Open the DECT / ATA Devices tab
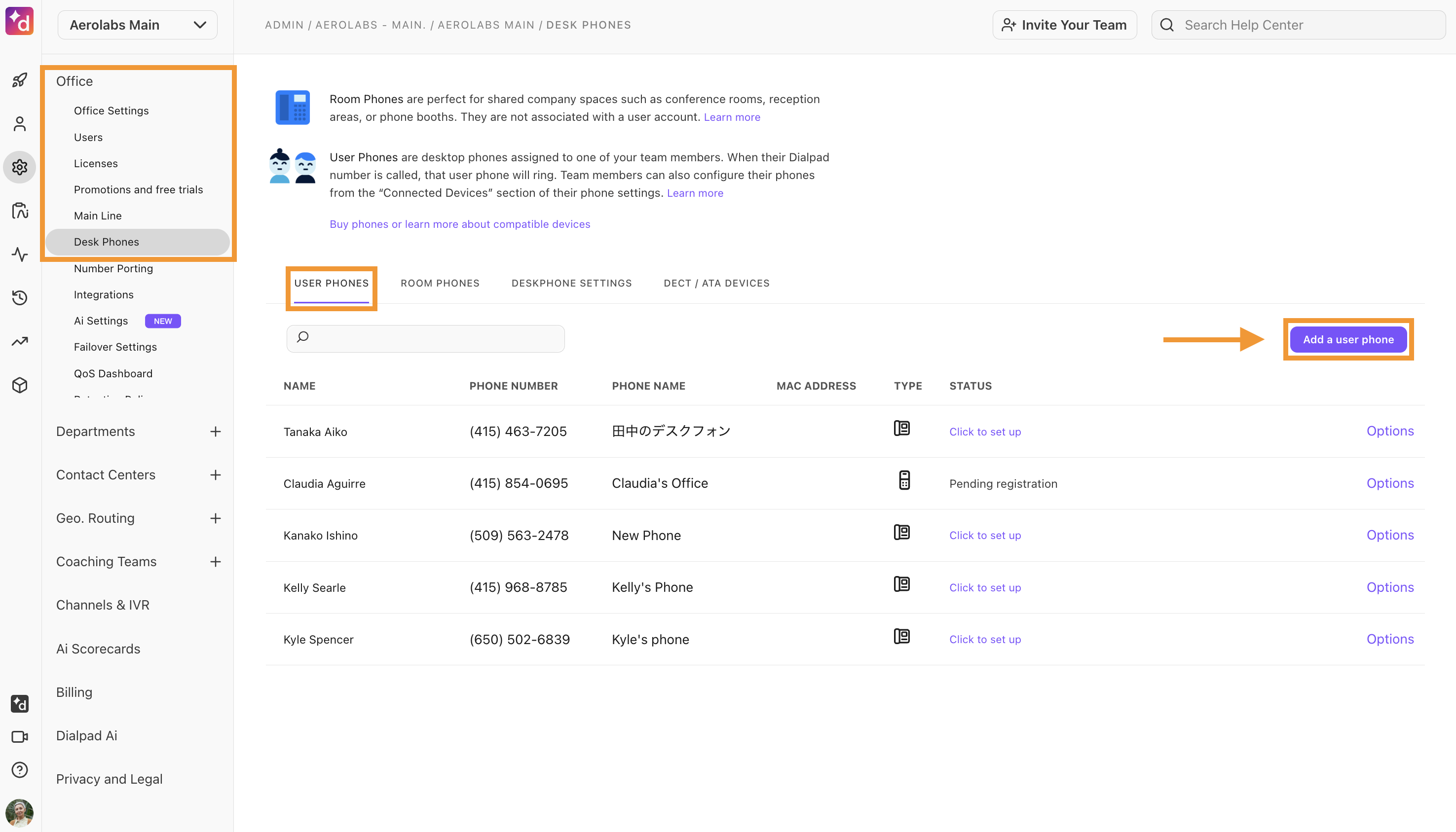The height and width of the screenshot is (832, 1456). point(717,284)
